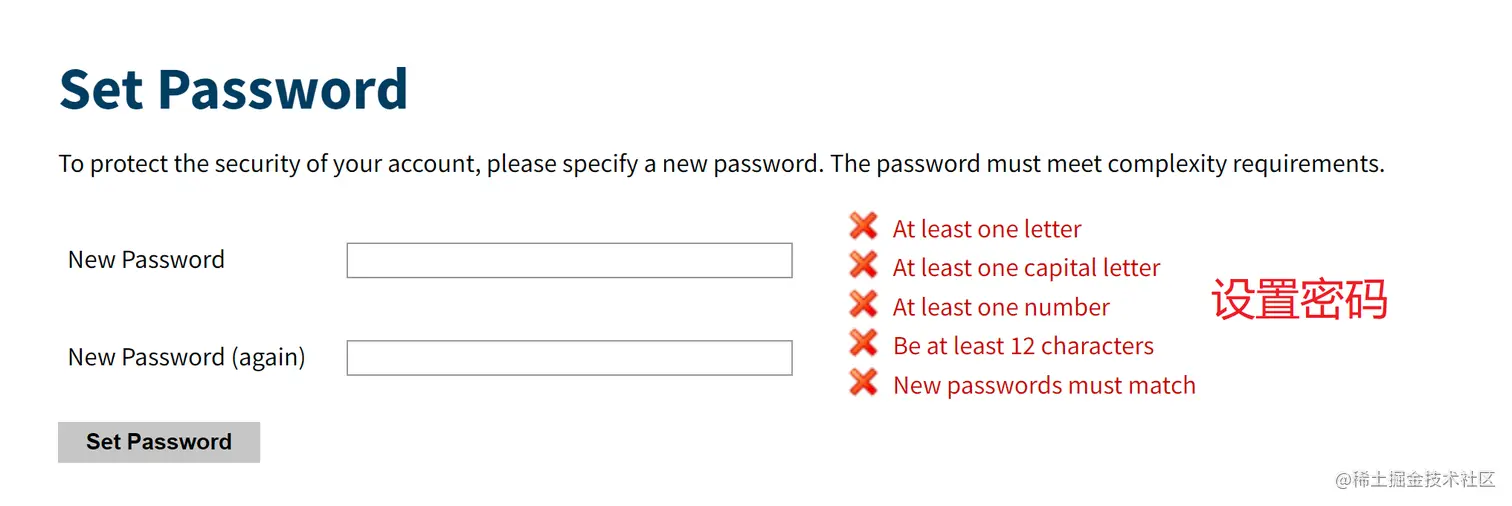This screenshot has width=1512, height=506.
Task: Click the red X for the 12 characters rule
Action: click(x=863, y=343)
